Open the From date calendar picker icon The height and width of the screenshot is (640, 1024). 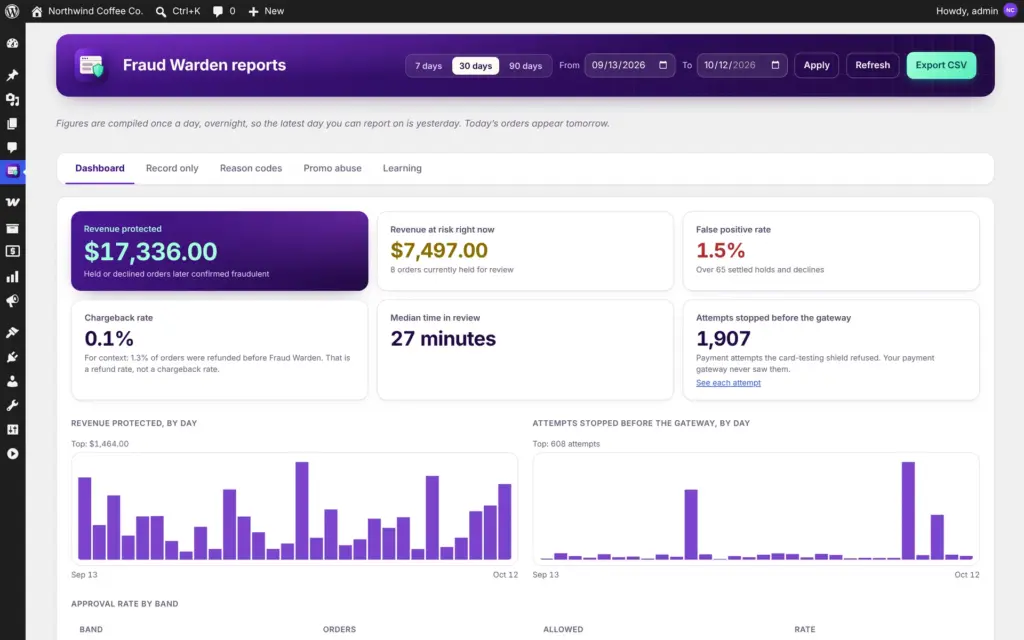pyautogui.click(x=663, y=65)
